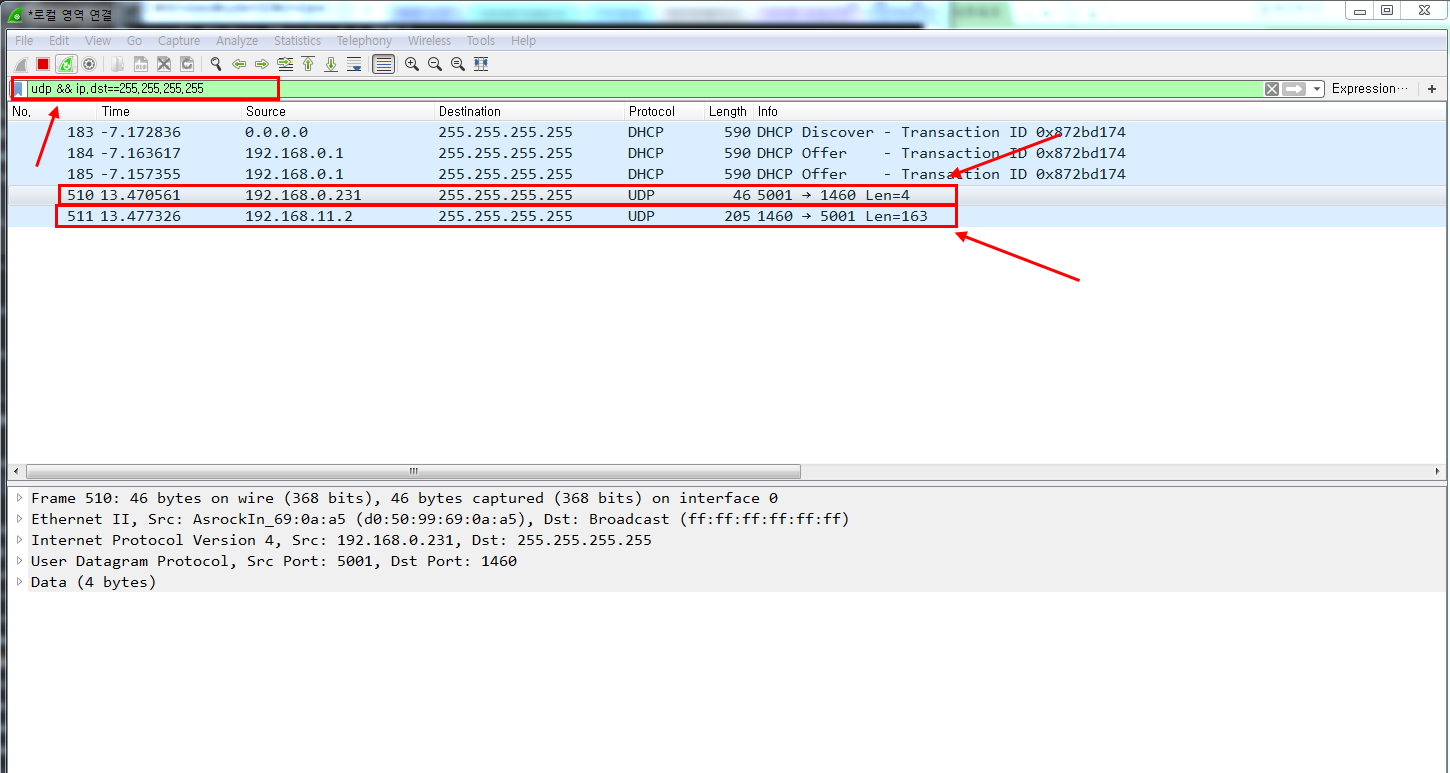The height and width of the screenshot is (773, 1450).
Task: Click the display filter bookmark icon
Action: pos(18,89)
